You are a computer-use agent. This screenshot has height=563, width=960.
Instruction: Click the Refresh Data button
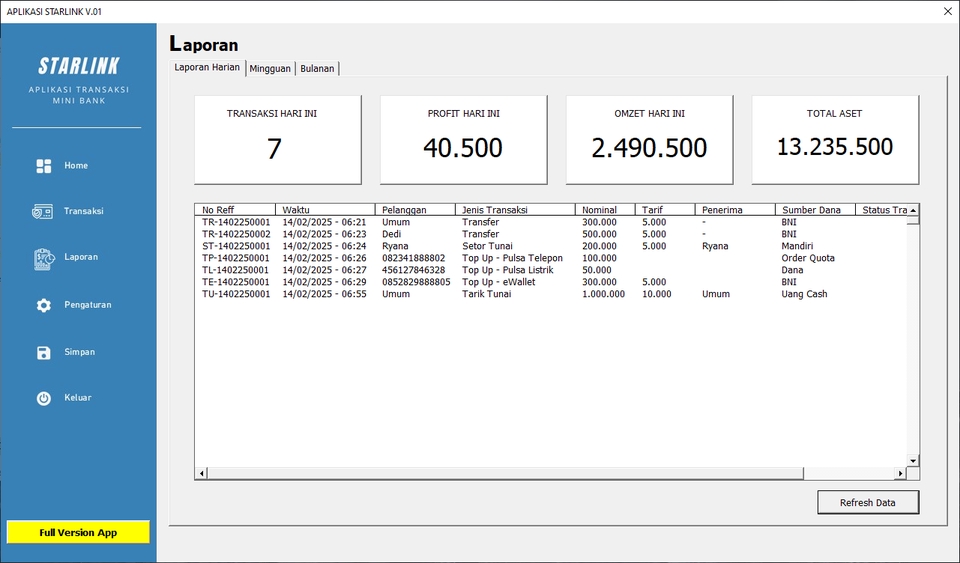coord(867,502)
